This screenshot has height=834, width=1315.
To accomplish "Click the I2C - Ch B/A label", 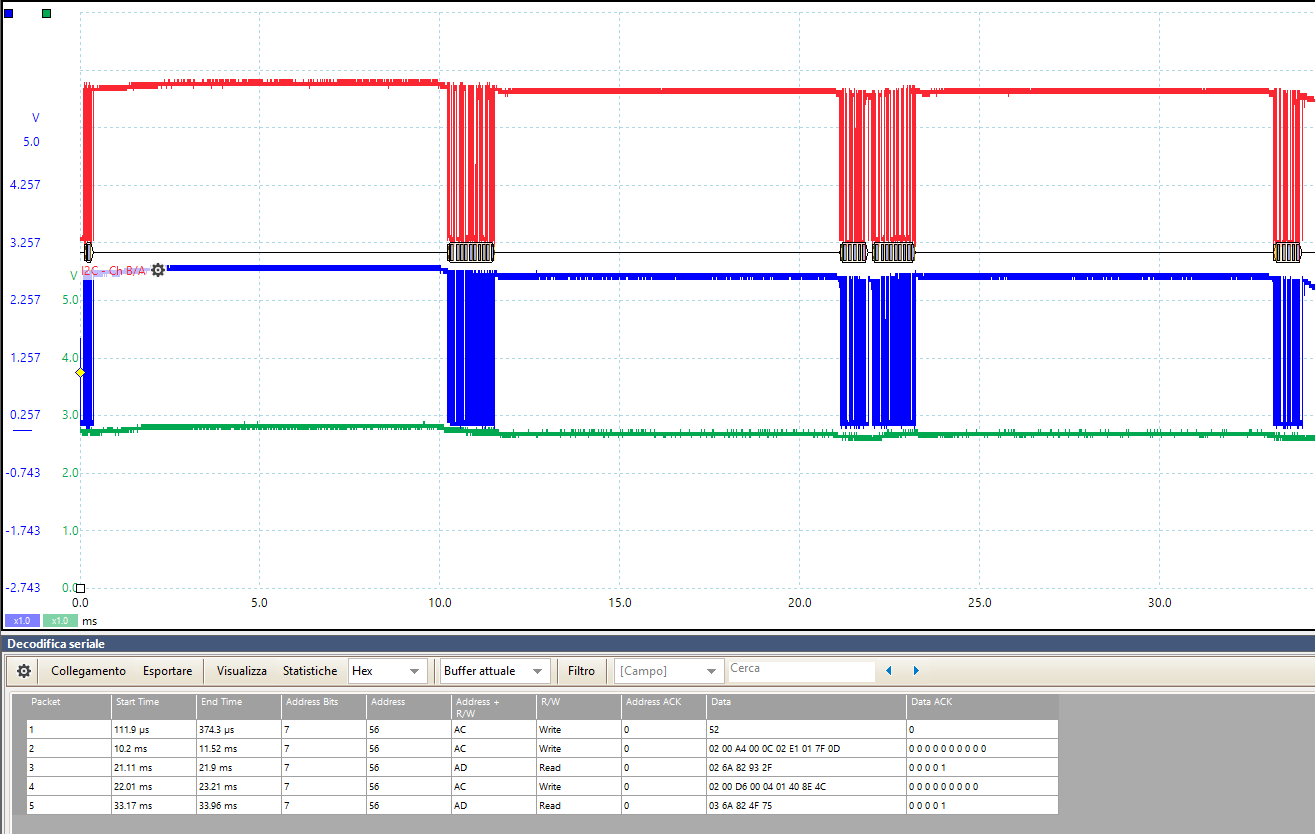I will pyautogui.click(x=110, y=269).
